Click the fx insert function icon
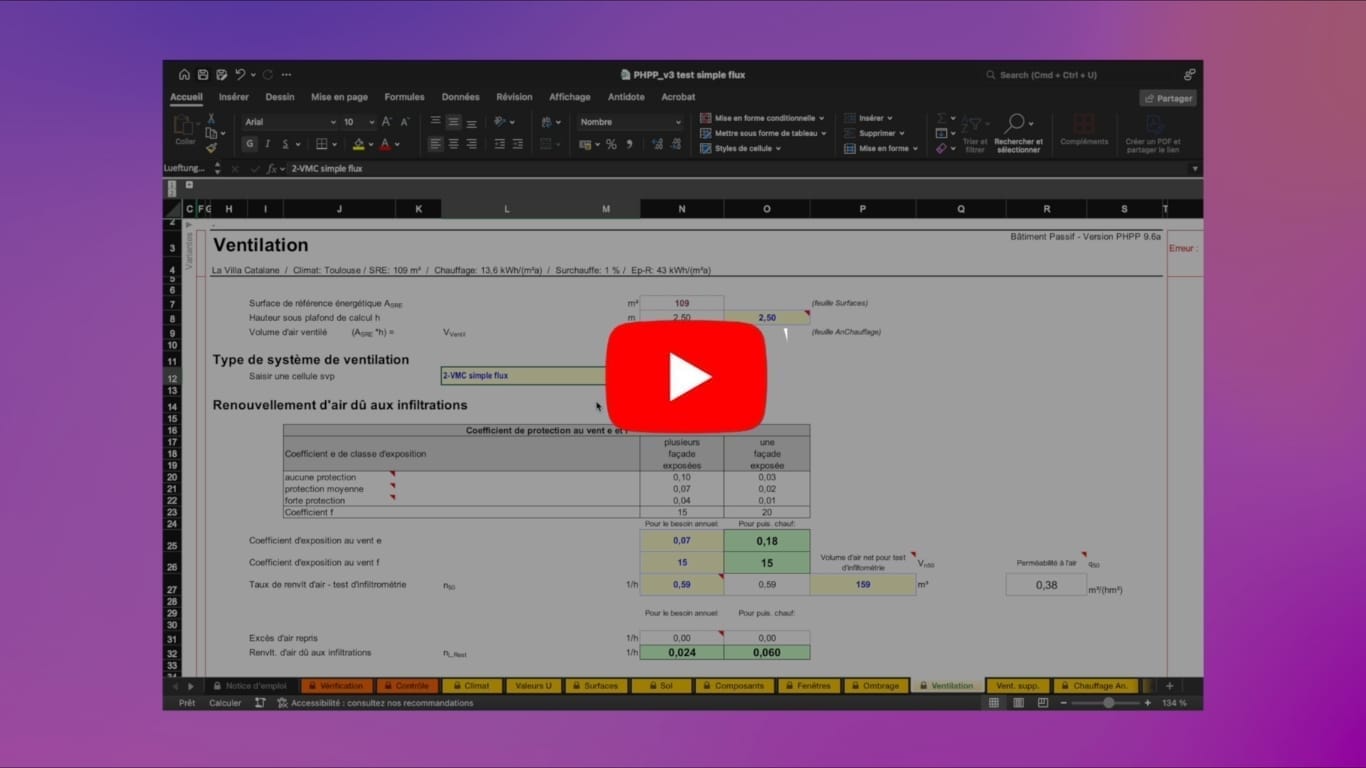Viewport: 1366px width, 768px height. click(272, 169)
